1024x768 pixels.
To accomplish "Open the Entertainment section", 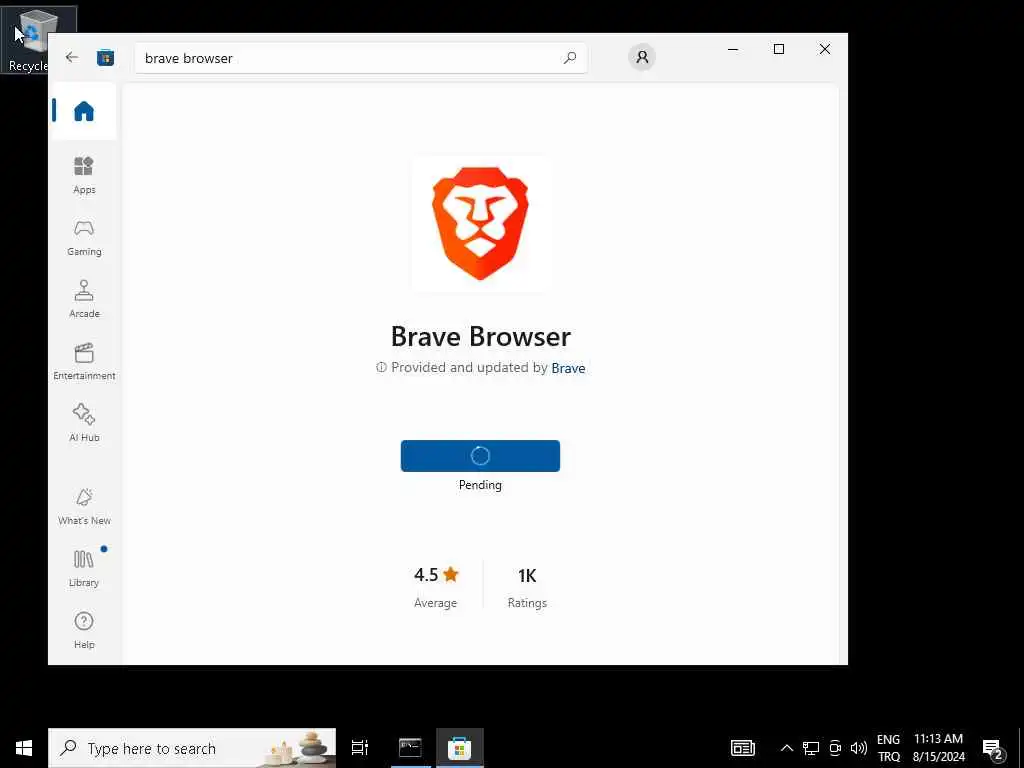I will (84, 362).
